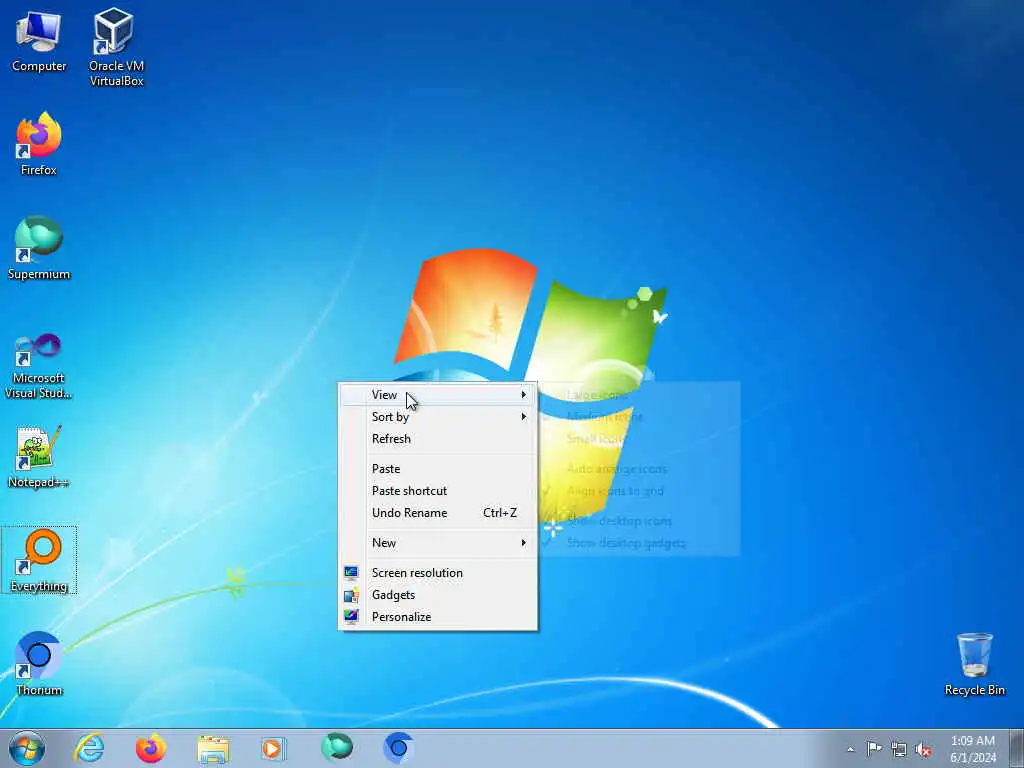Select the Supermium desktop shortcut
Viewport: 1024px width, 768px height.
[39, 248]
